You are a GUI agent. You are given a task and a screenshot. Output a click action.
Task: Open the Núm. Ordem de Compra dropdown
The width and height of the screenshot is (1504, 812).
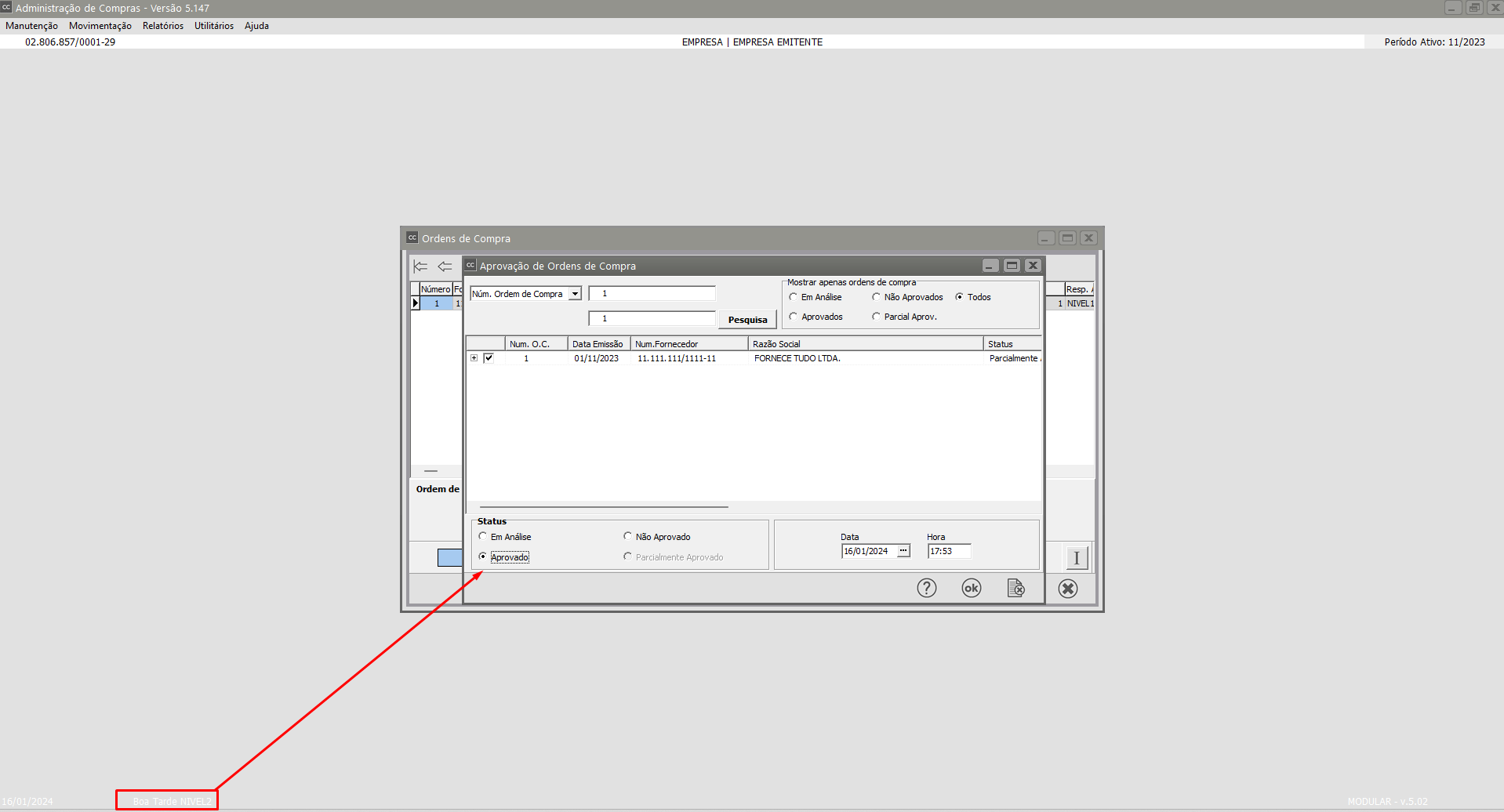(x=575, y=294)
